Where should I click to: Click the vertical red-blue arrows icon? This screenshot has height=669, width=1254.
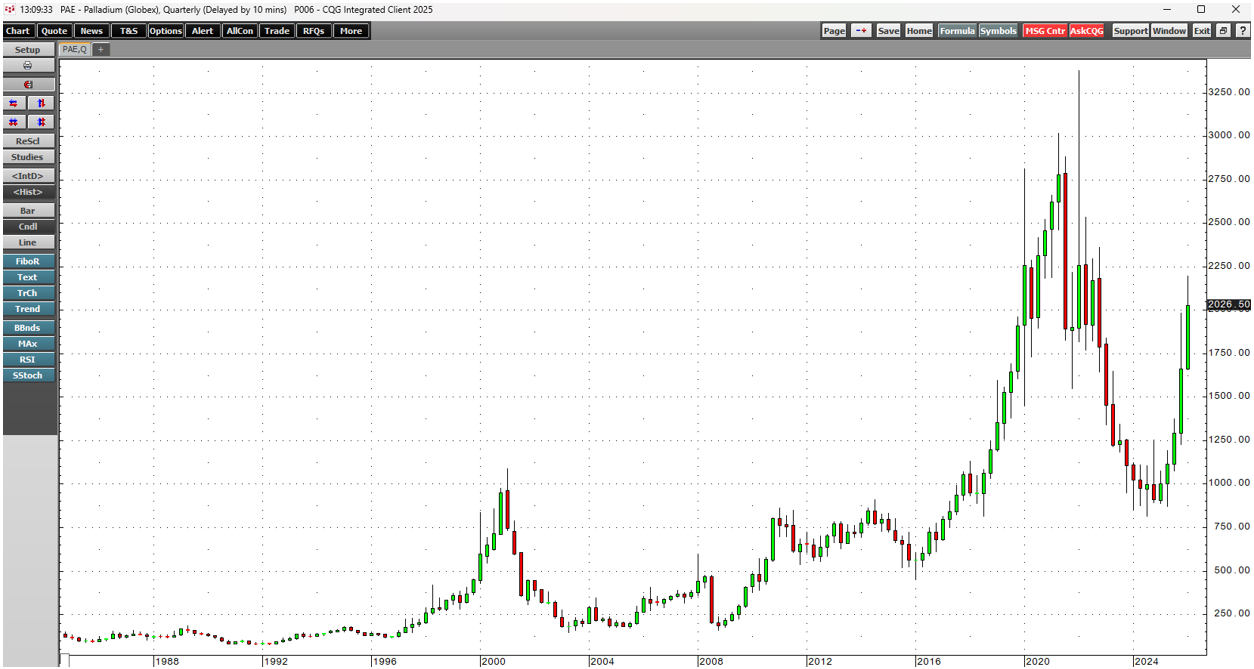[42, 103]
